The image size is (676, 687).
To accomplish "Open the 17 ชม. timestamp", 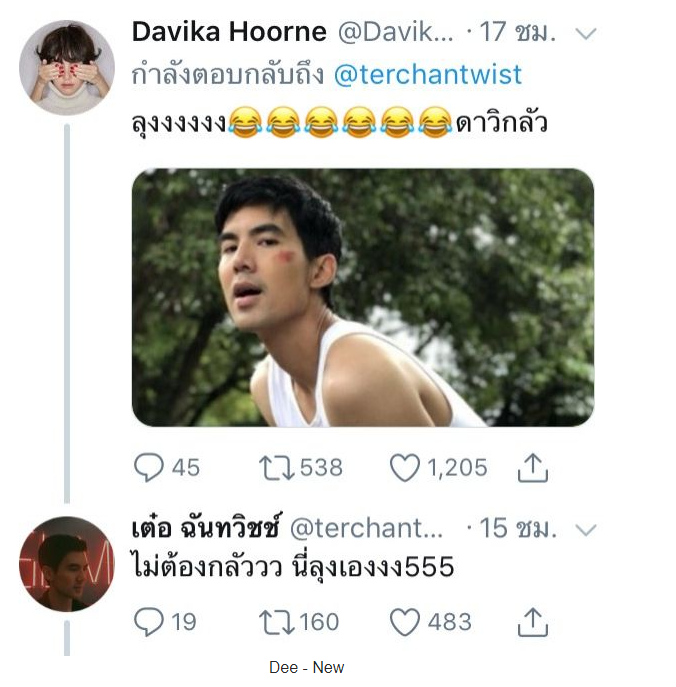I will tap(517, 32).
